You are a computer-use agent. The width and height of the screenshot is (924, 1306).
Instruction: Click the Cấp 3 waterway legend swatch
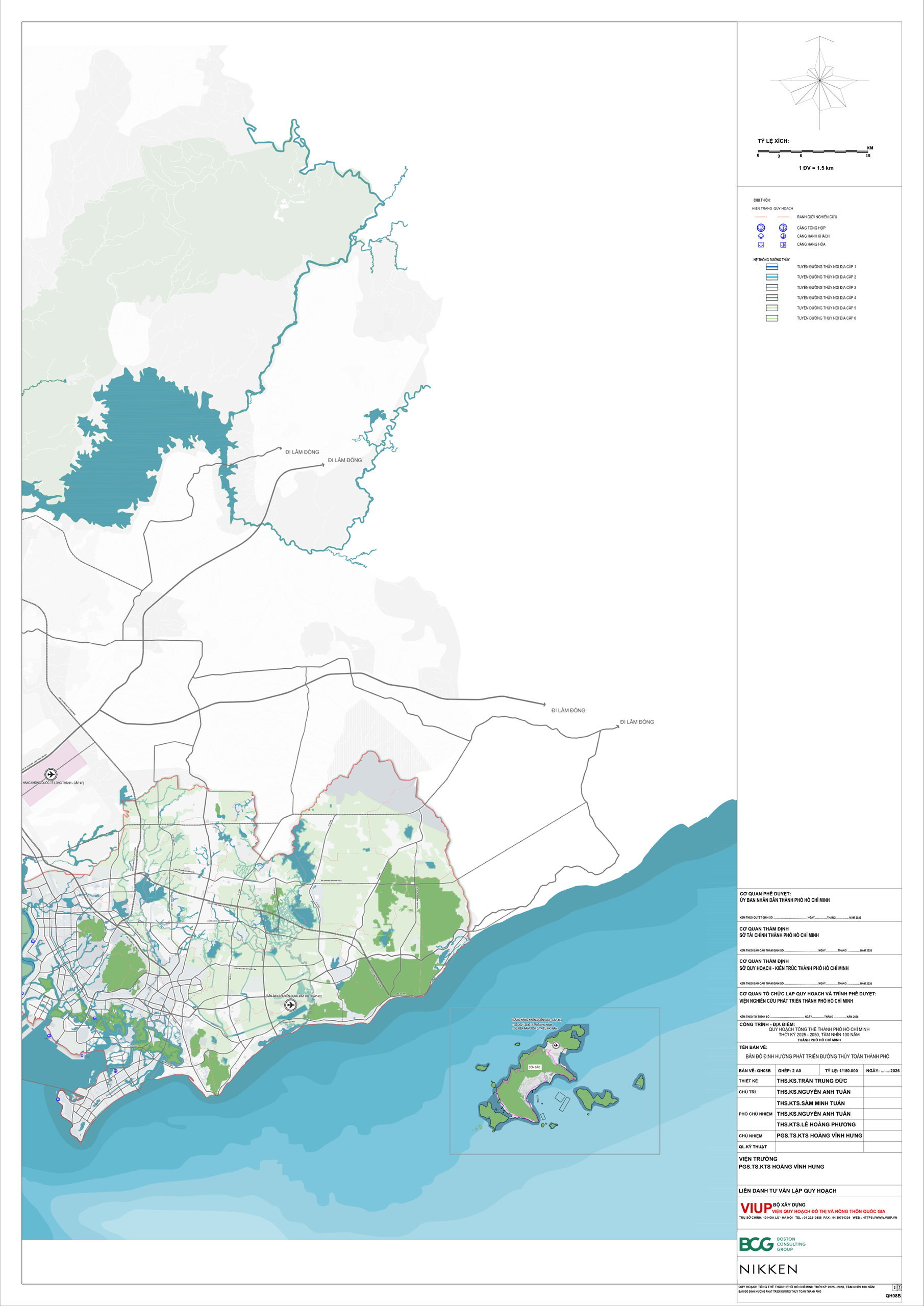pyautogui.click(x=772, y=287)
